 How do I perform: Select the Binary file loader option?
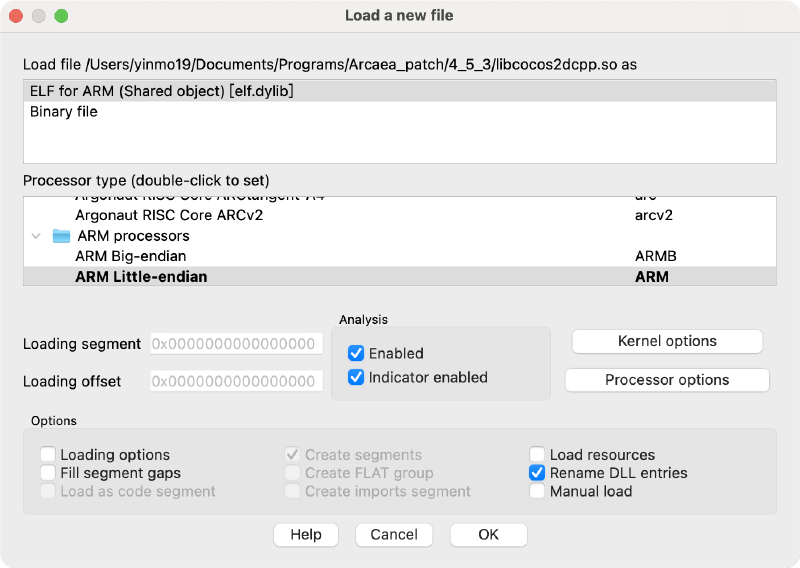point(64,112)
